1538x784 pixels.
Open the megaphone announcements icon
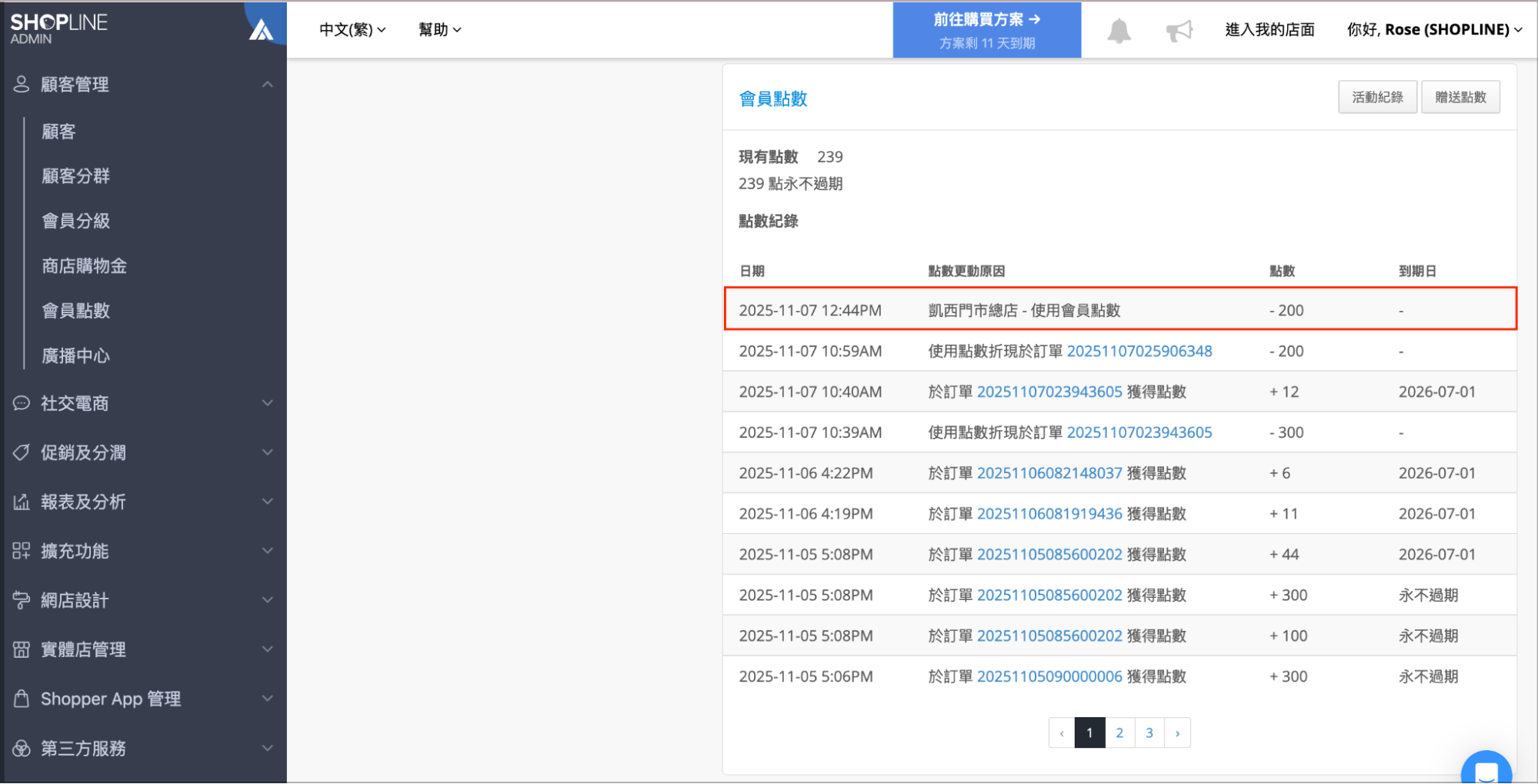(x=1179, y=31)
